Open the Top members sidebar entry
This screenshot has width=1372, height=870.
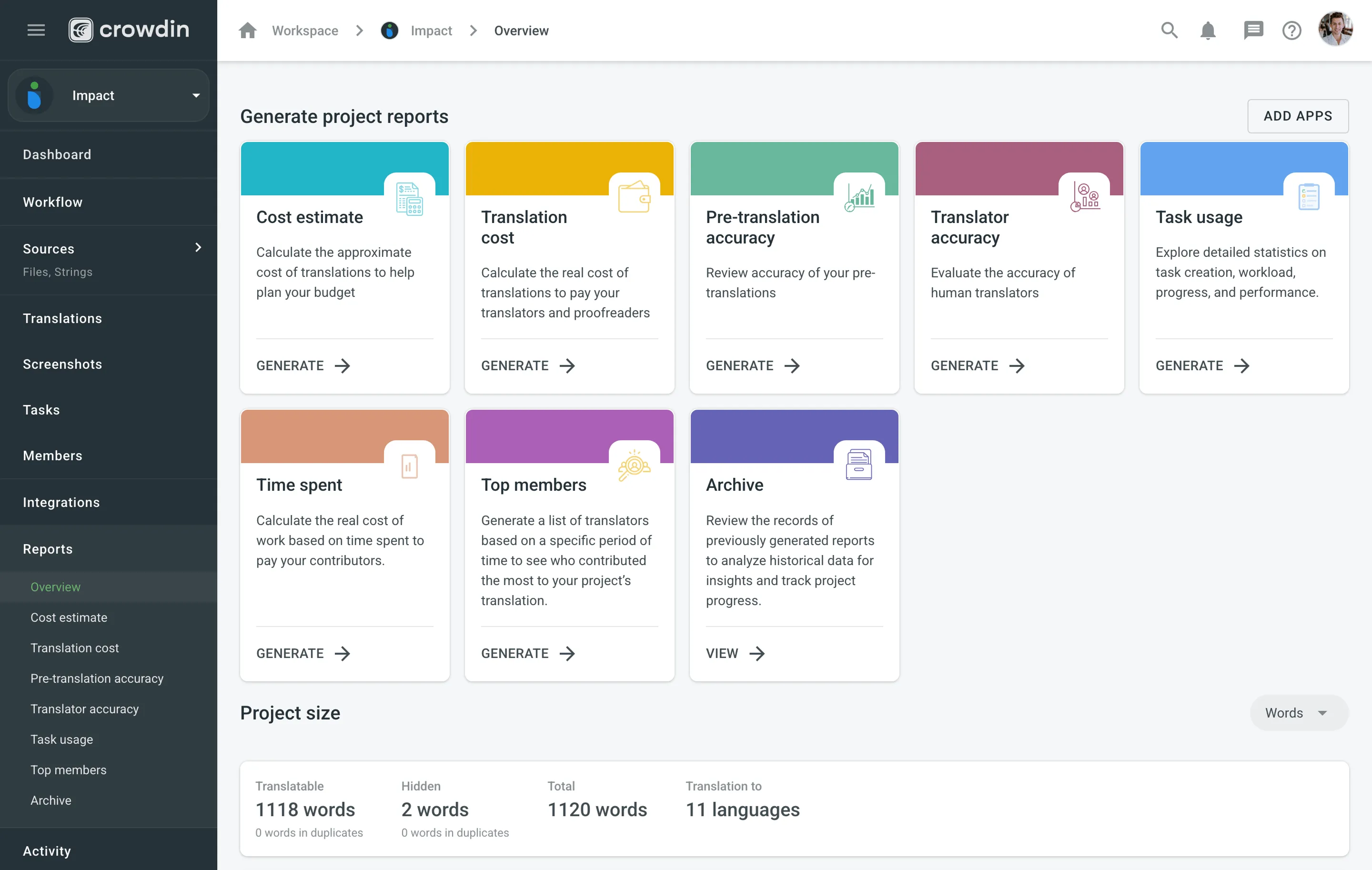69,770
